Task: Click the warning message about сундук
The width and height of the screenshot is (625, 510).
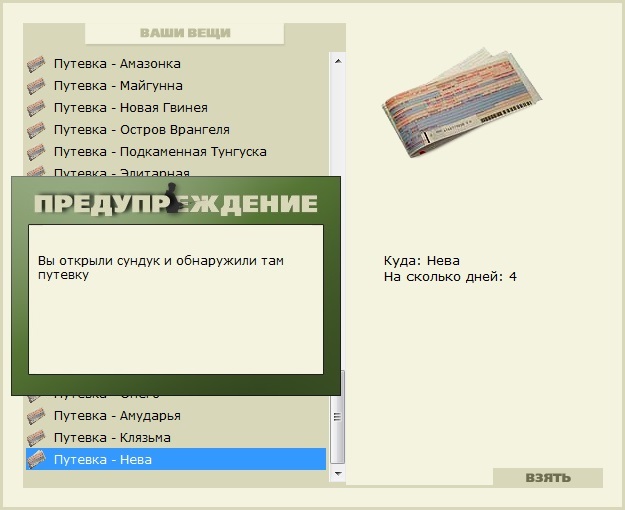Action: click(x=161, y=268)
